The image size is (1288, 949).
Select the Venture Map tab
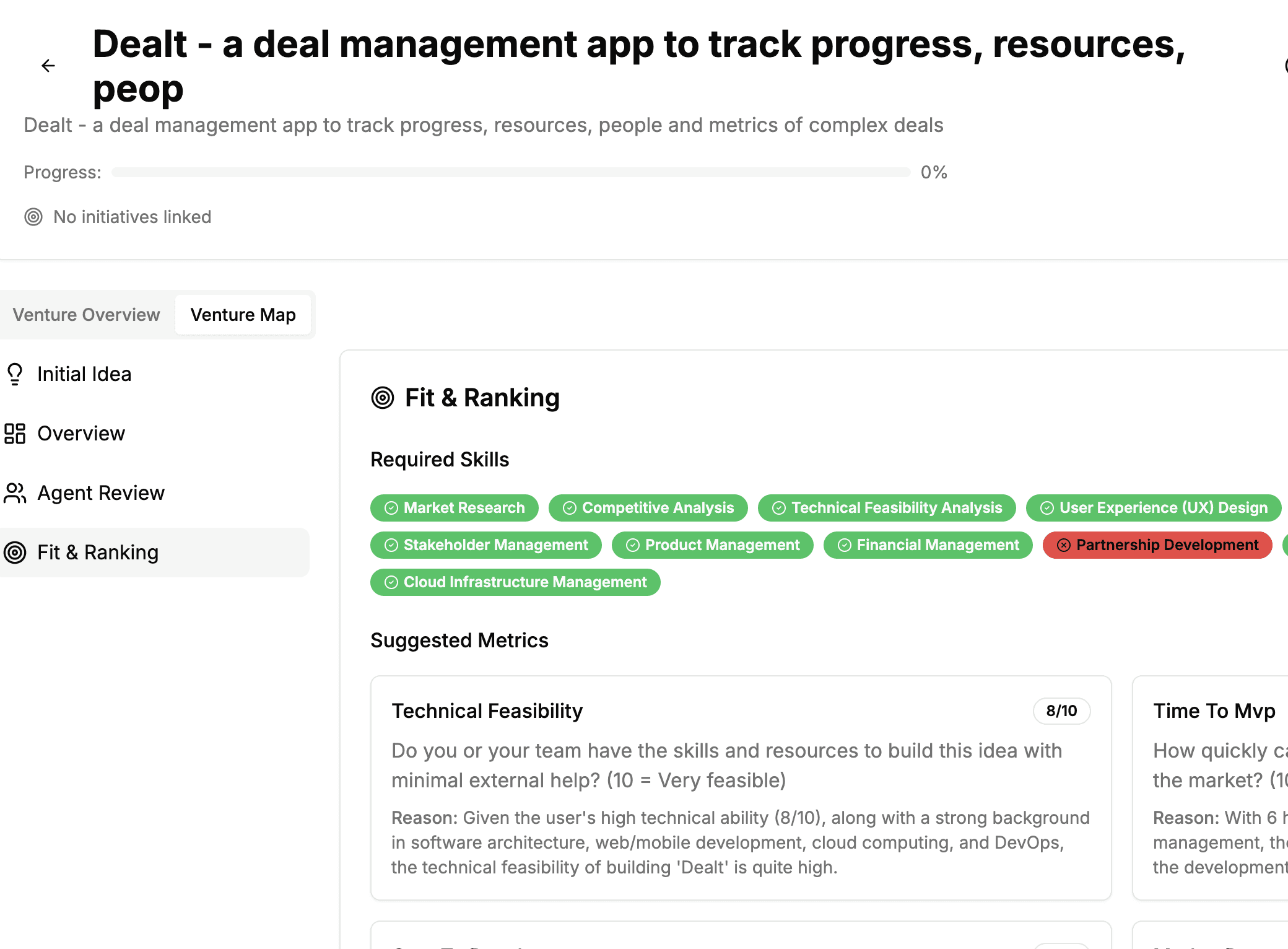pyautogui.click(x=243, y=315)
